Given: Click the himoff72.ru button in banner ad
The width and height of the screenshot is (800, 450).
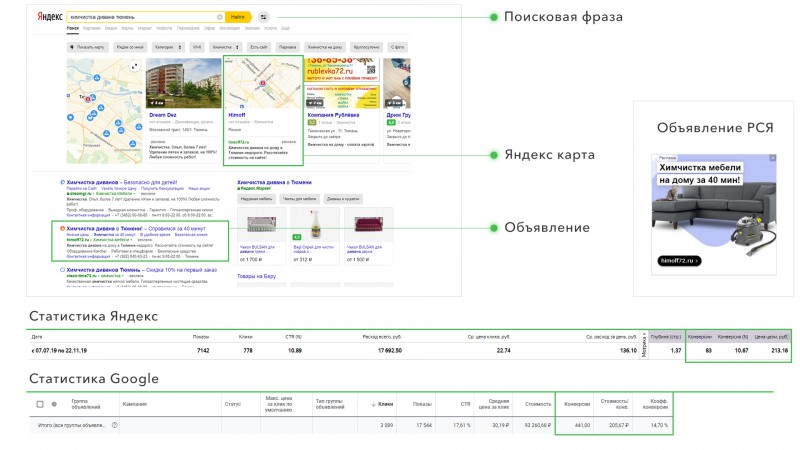Looking at the screenshot, I should click(679, 260).
